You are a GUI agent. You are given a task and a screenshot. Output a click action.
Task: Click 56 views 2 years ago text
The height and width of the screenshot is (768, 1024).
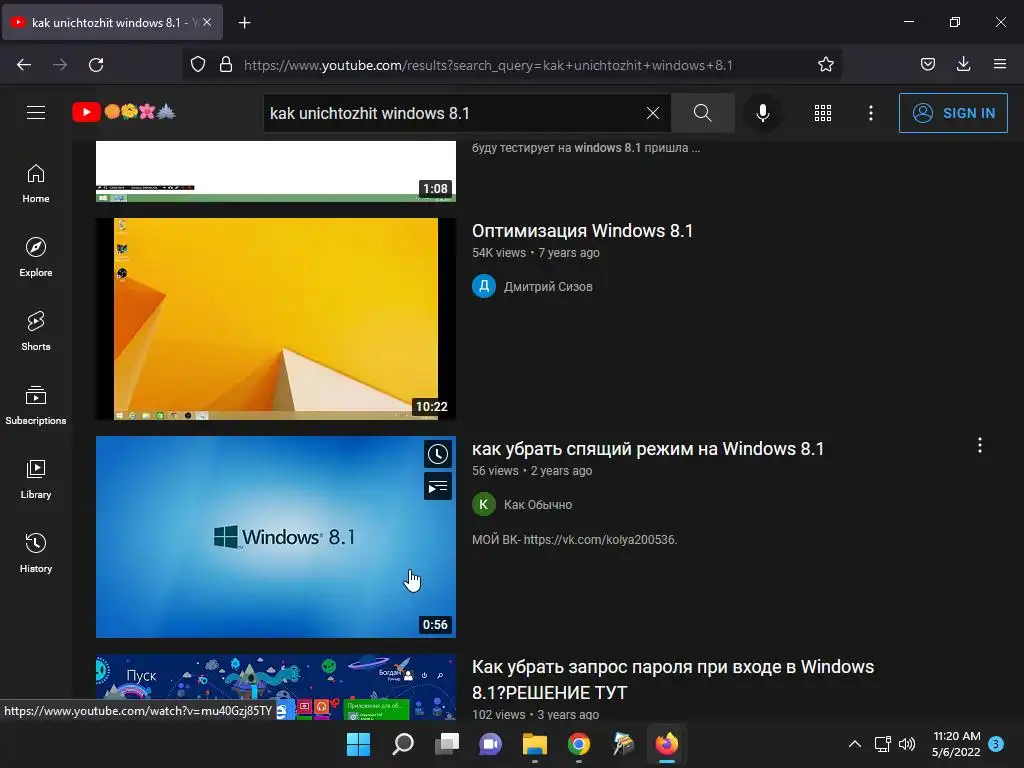[532, 471]
